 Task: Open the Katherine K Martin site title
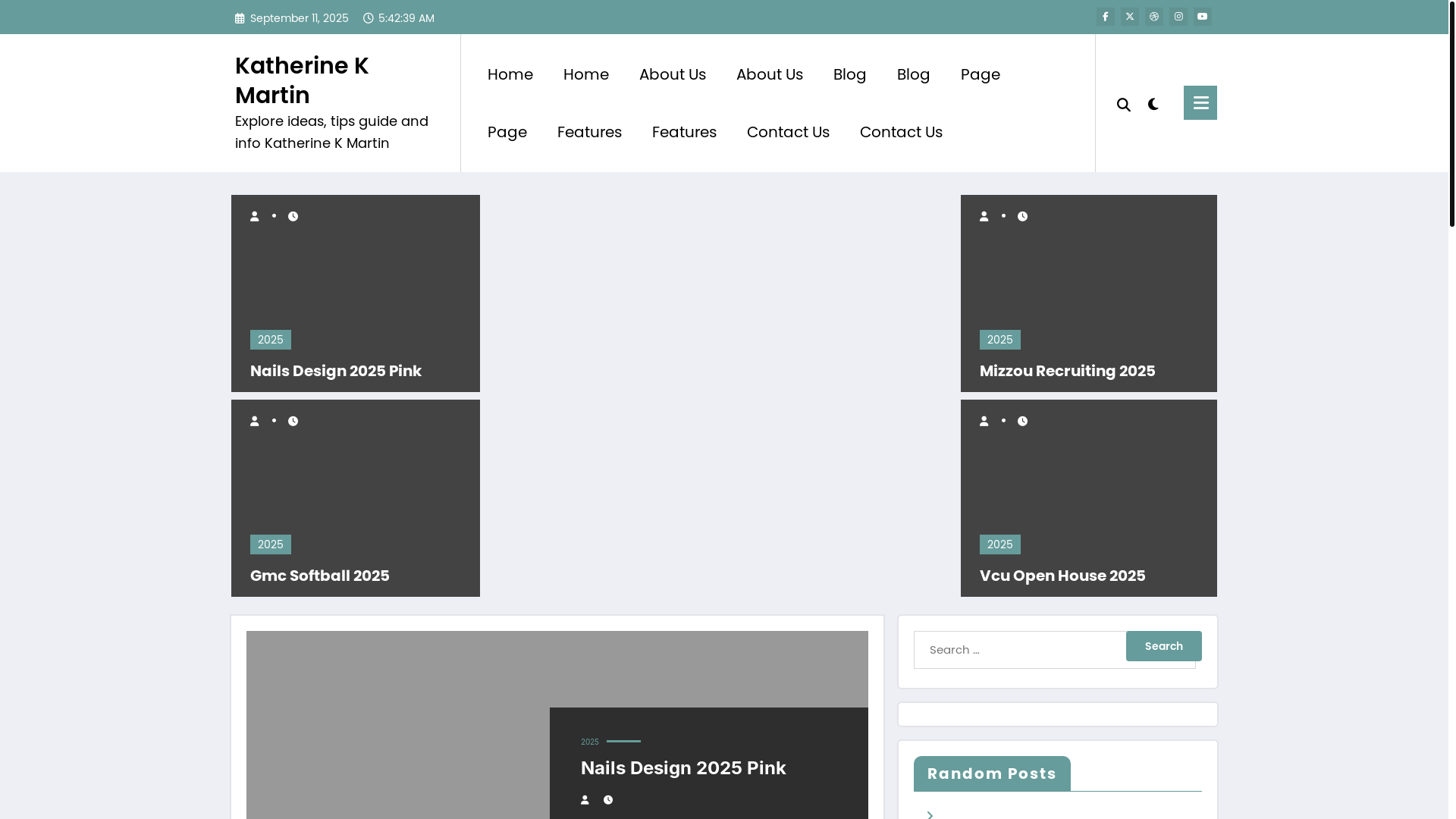coord(302,80)
